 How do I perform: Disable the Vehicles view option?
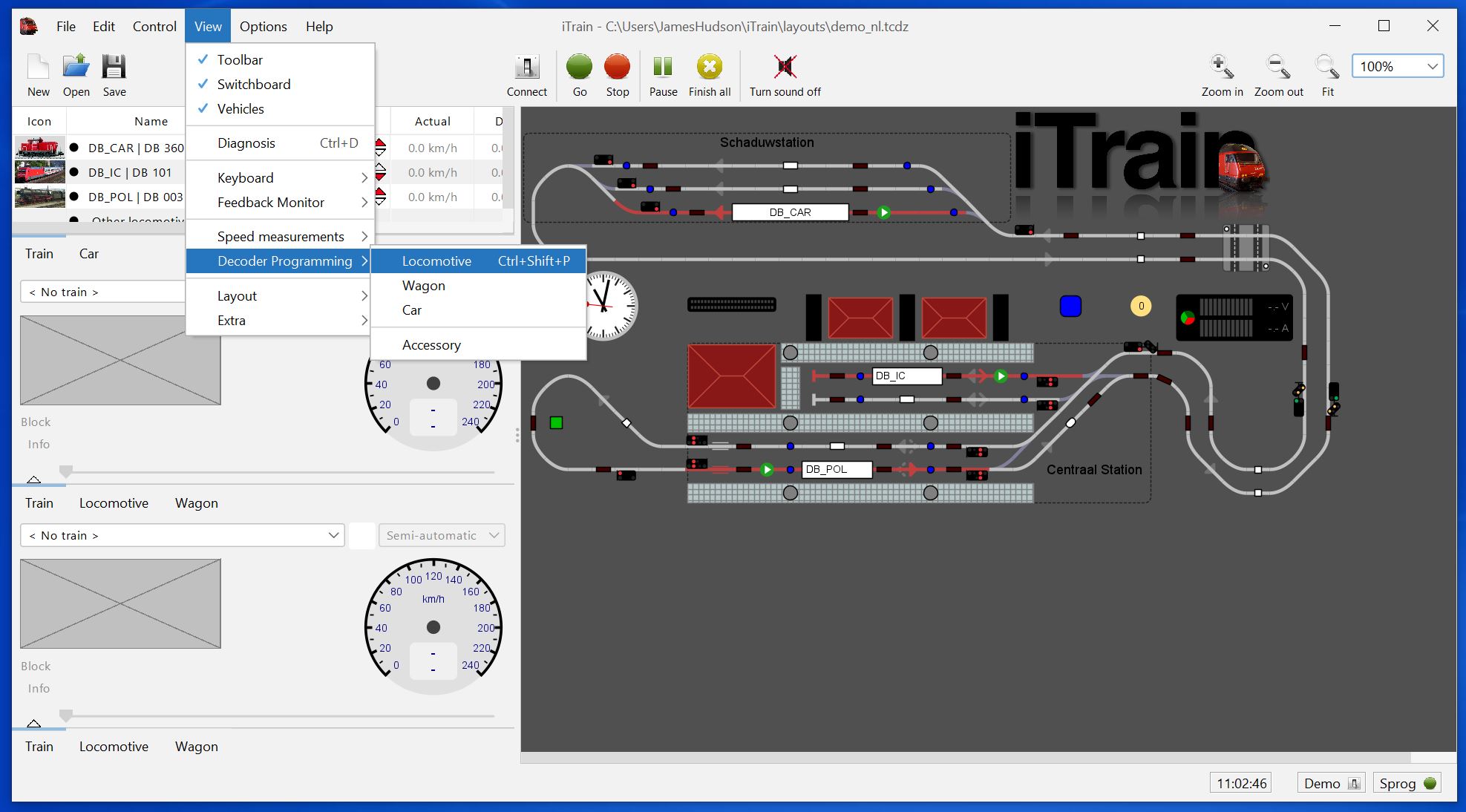[x=240, y=108]
